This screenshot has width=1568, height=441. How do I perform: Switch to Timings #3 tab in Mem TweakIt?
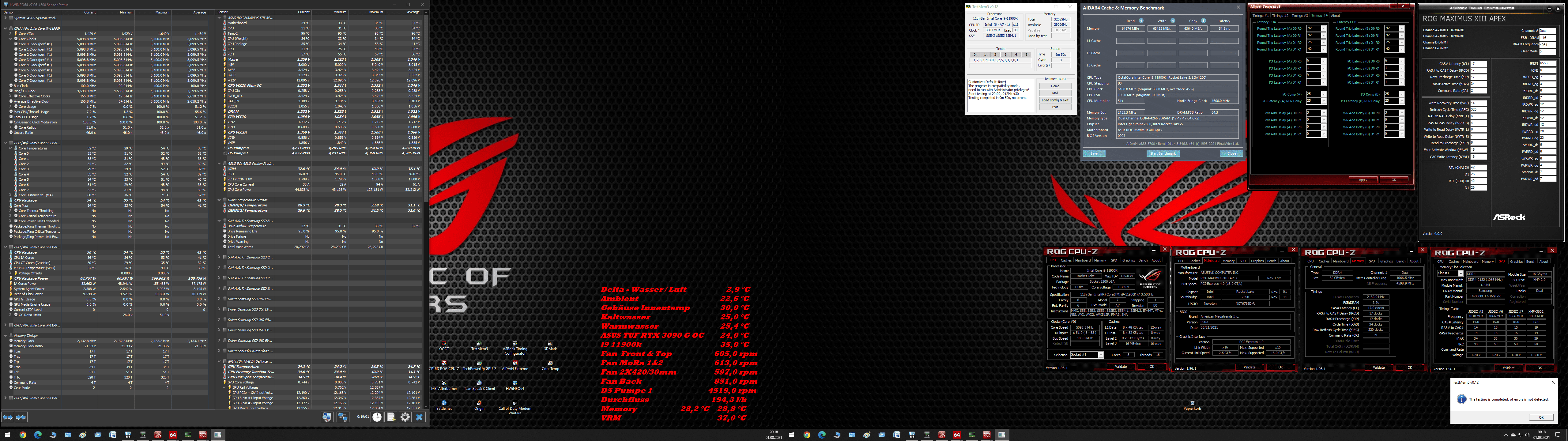coord(1299,16)
